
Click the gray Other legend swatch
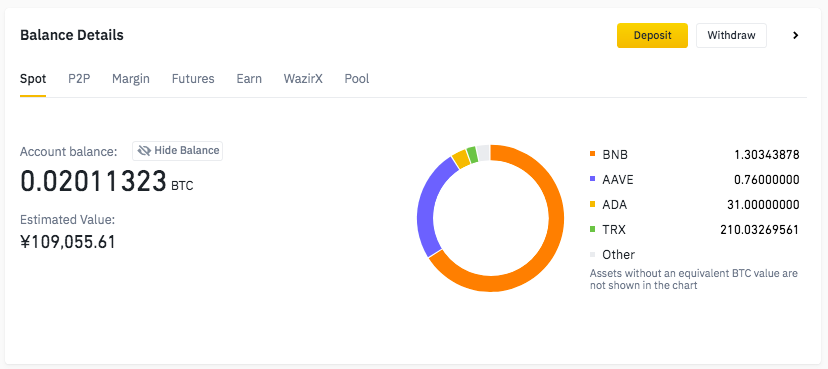click(592, 254)
